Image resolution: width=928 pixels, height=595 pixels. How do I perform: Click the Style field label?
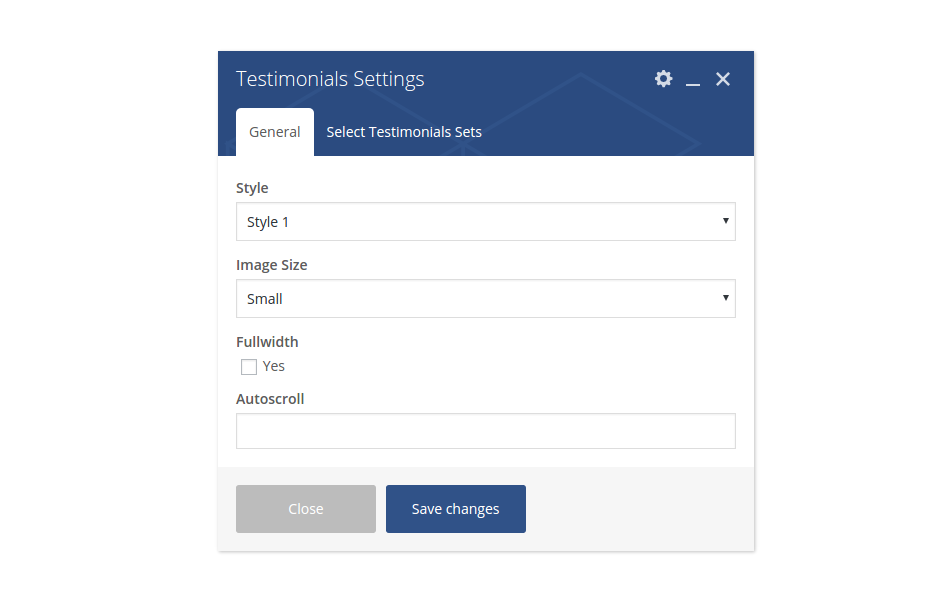(x=252, y=188)
